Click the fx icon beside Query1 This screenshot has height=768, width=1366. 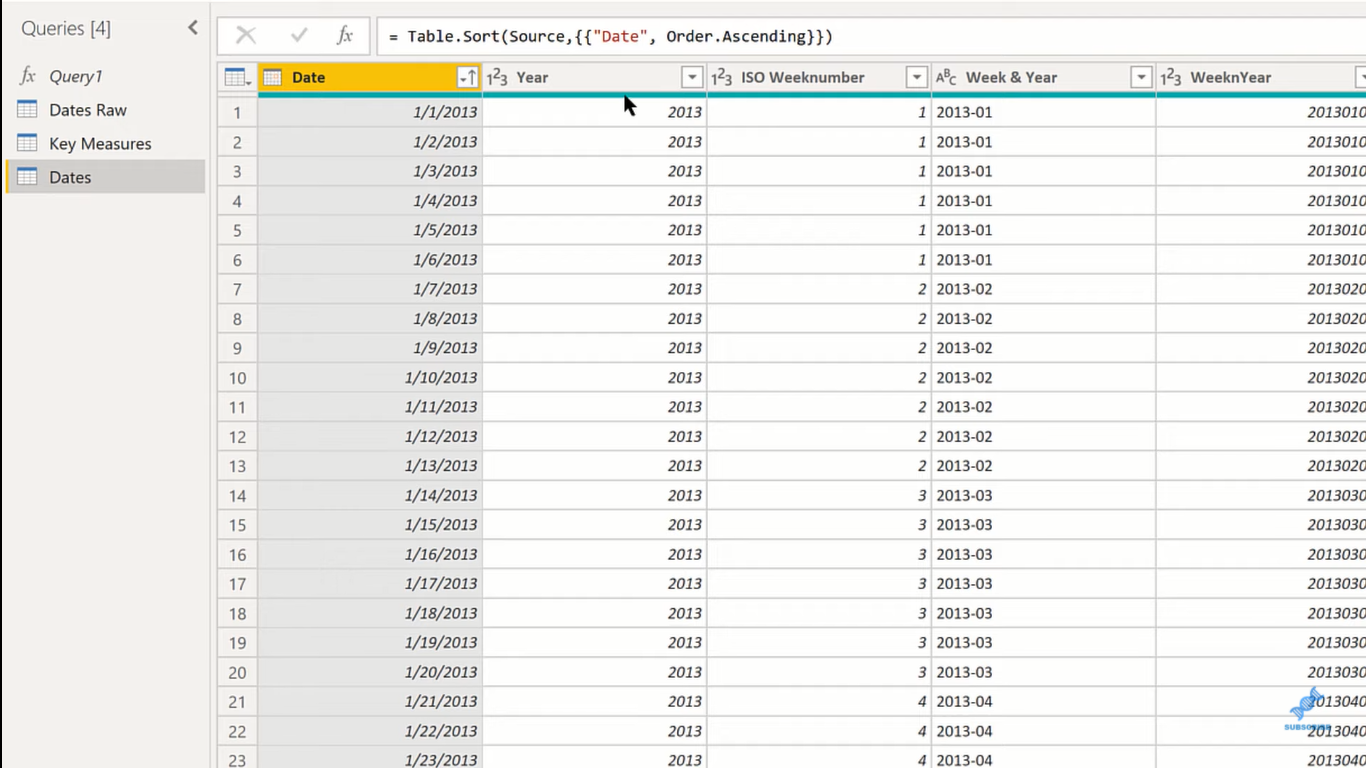[x=28, y=76]
